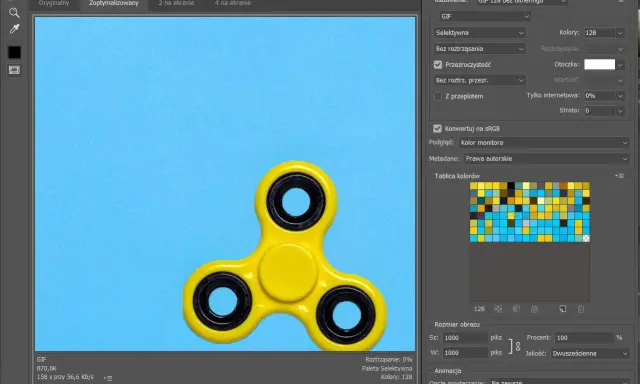Click the Procent field 100
This screenshot has width=640, height=384.
584,338
